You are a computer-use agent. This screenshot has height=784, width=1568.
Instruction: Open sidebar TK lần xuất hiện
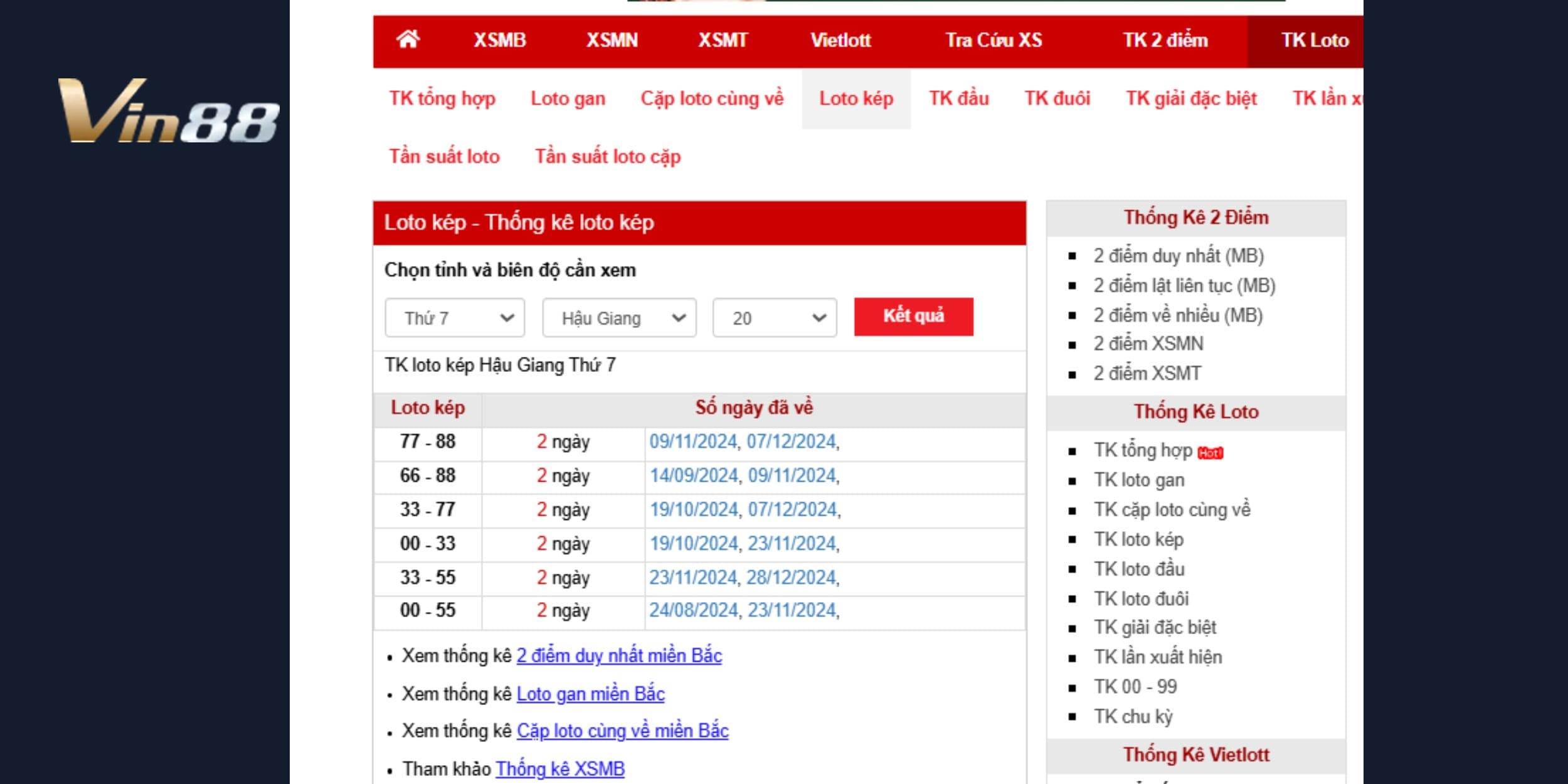[1158, 657]
